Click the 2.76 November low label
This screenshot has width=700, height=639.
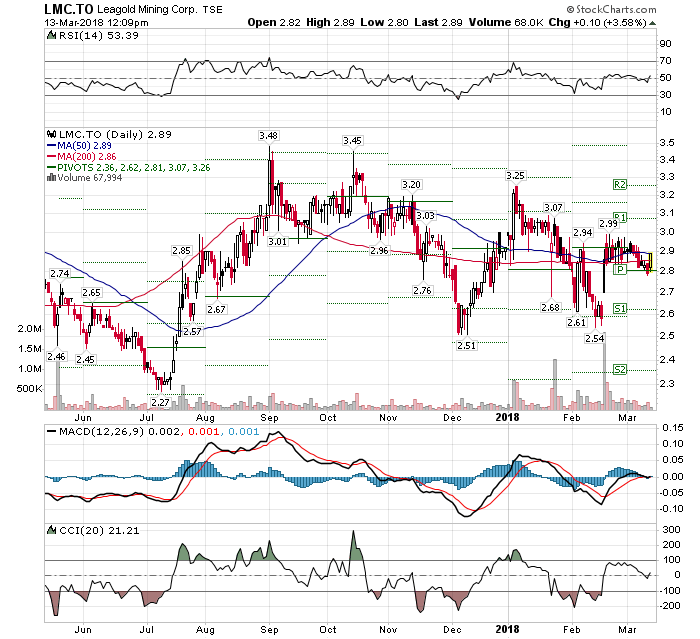tap(422, 291)
